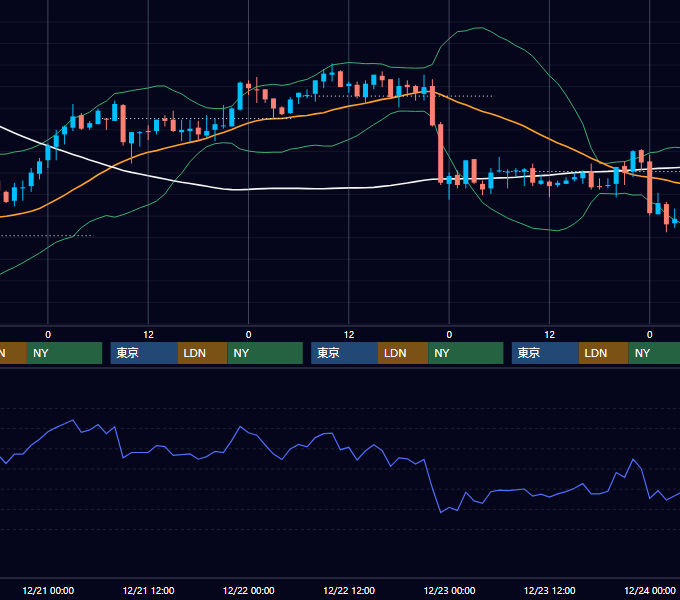The image size is (680, 600).
Task: Click the LDN session block on 12/22
Action: pos(403,353)
